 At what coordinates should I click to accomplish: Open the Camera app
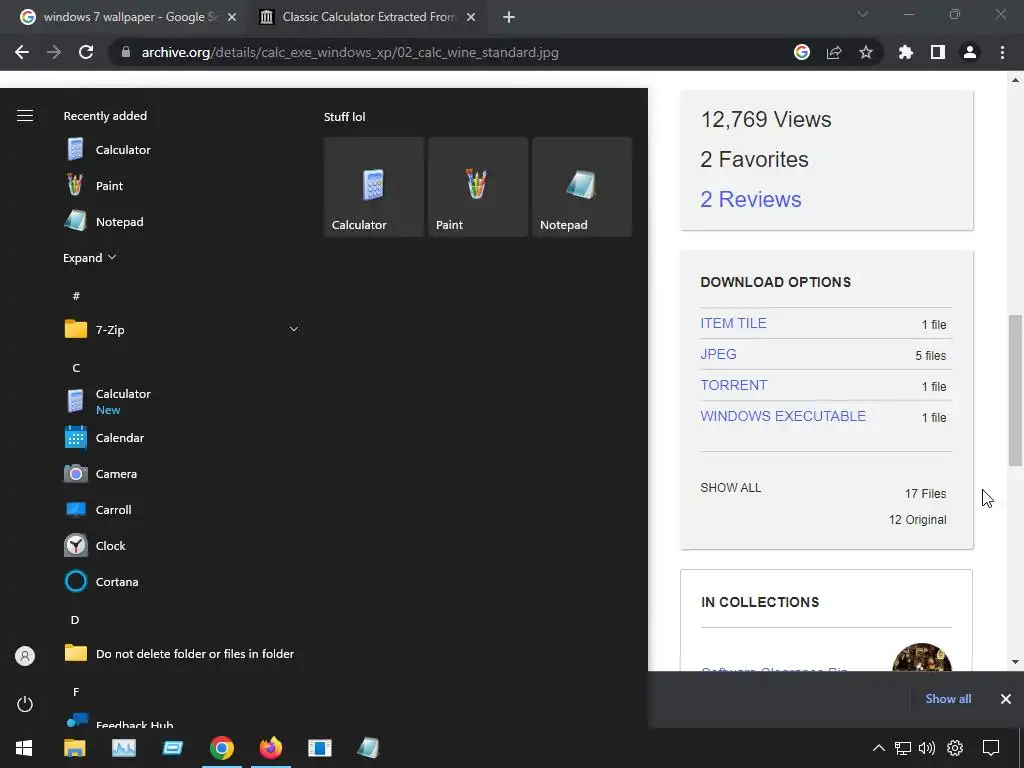point(182,473)
